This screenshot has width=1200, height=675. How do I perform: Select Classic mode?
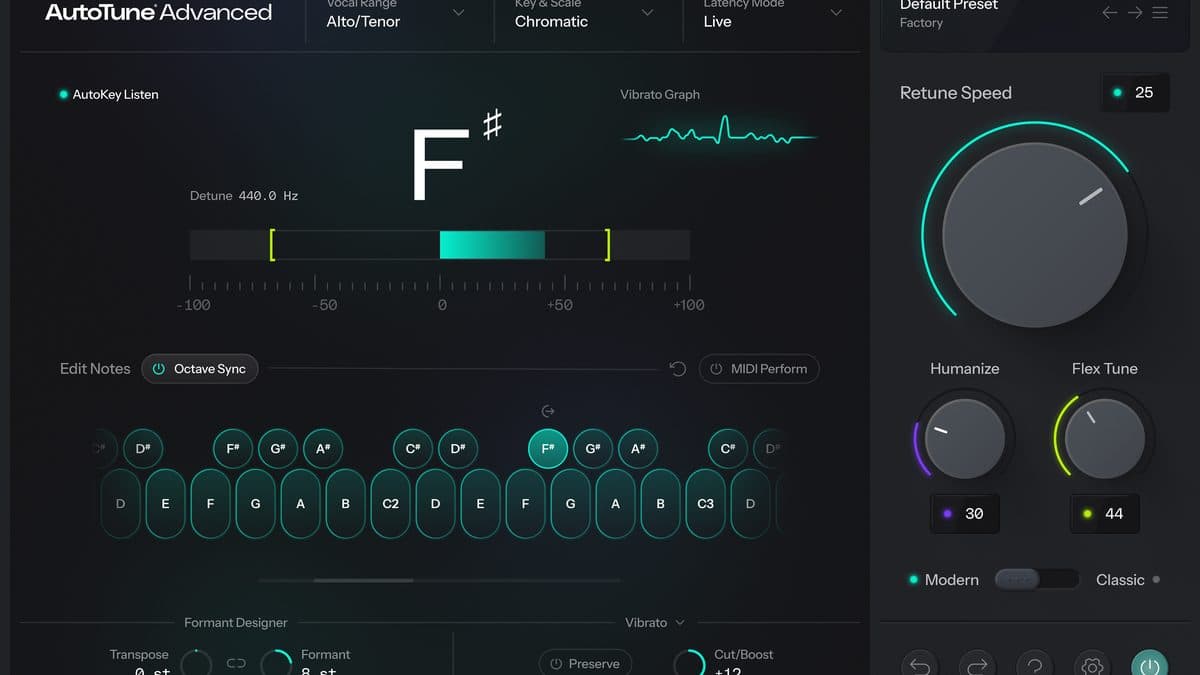pyautogui.click(x=1128, y=580)
